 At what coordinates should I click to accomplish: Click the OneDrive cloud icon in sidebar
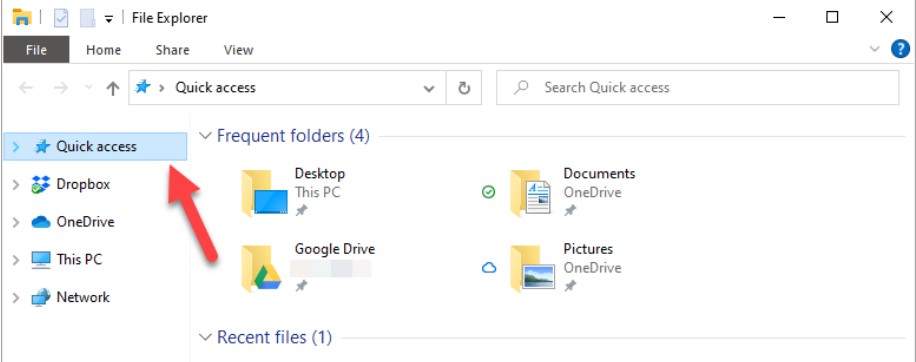pos(41,222)
